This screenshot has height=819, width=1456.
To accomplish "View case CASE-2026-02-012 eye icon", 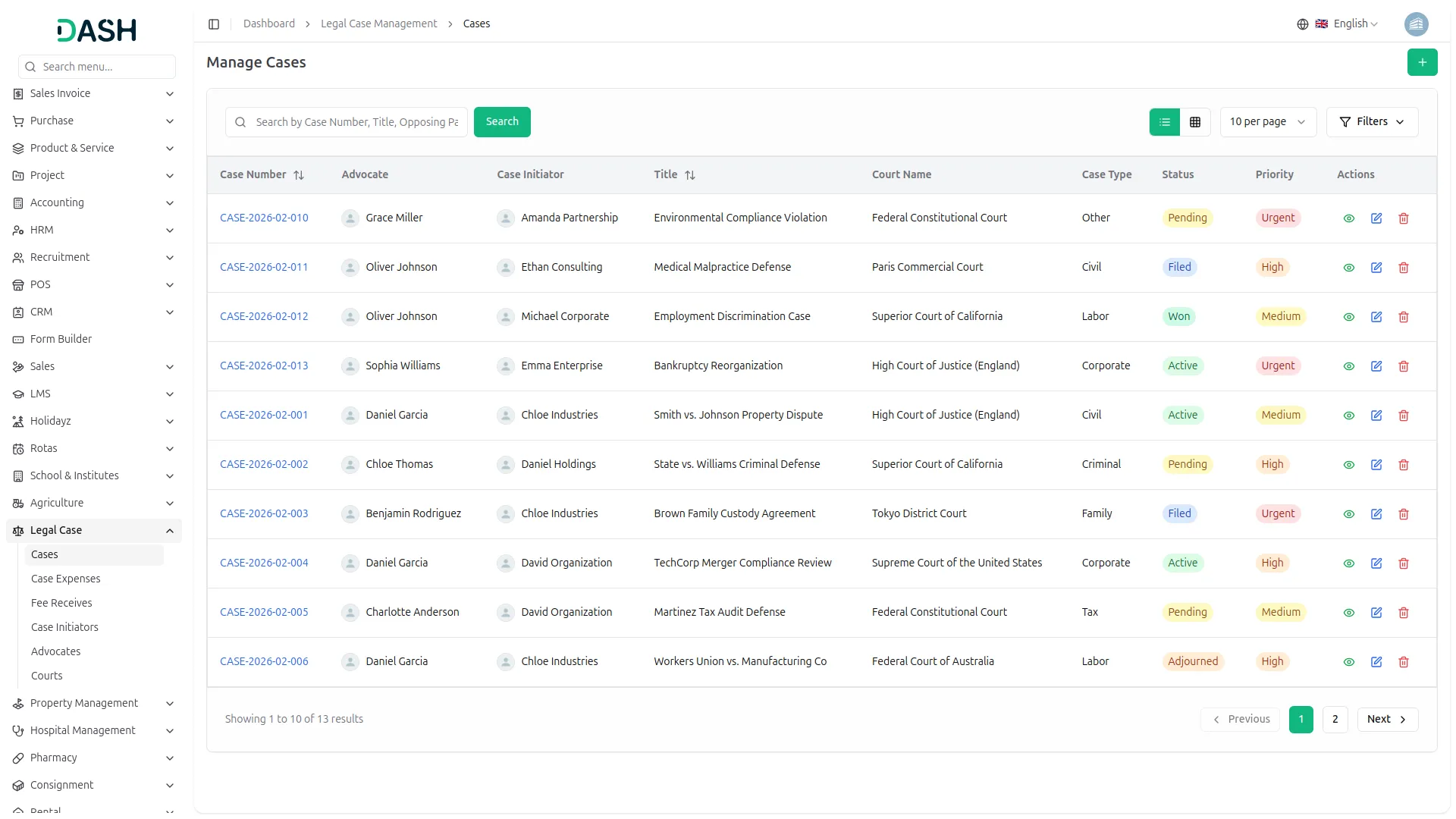I will [1348, 317].
